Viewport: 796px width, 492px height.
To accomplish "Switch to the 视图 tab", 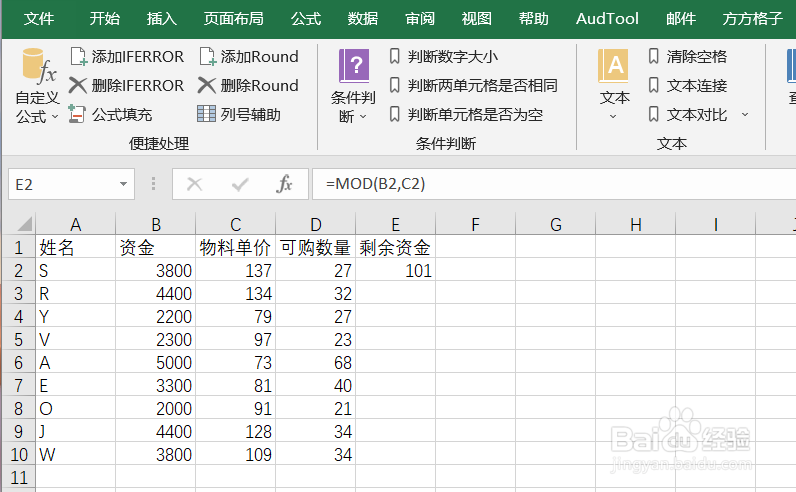I will click(477, 19).
